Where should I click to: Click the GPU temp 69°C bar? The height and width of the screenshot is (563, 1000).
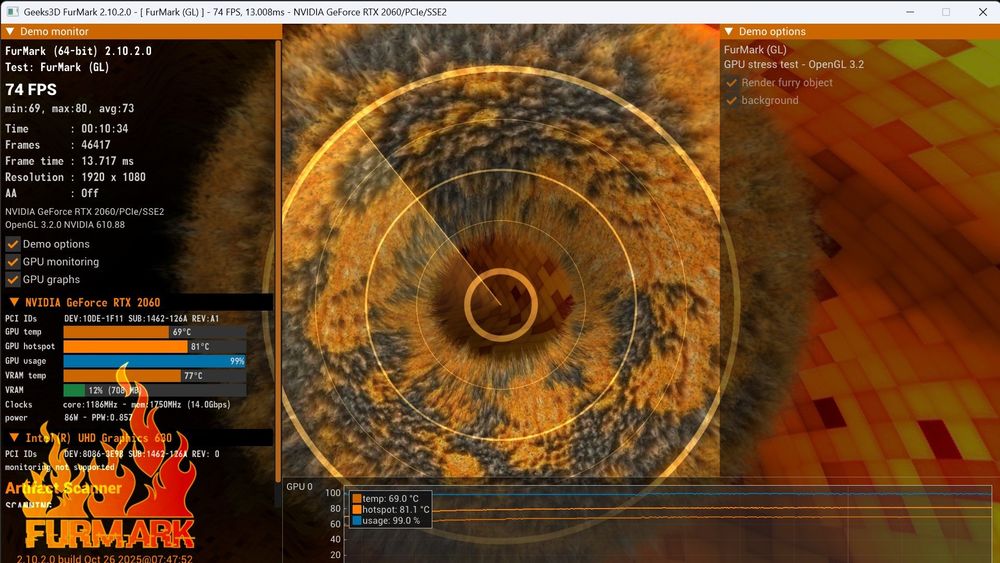click(154, 332)
